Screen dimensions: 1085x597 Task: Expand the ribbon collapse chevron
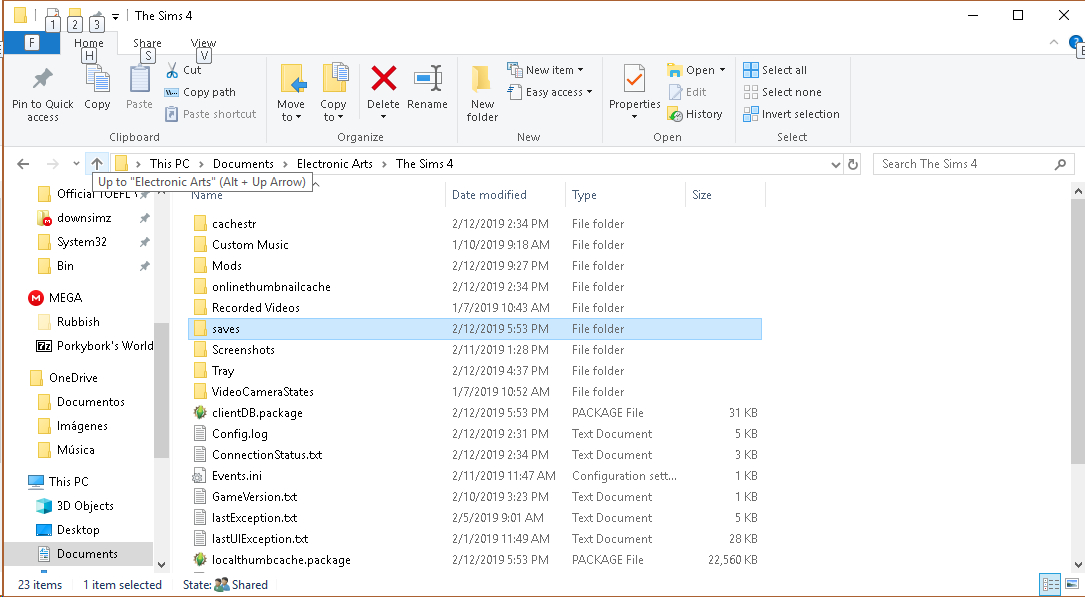click(1054, 42)
